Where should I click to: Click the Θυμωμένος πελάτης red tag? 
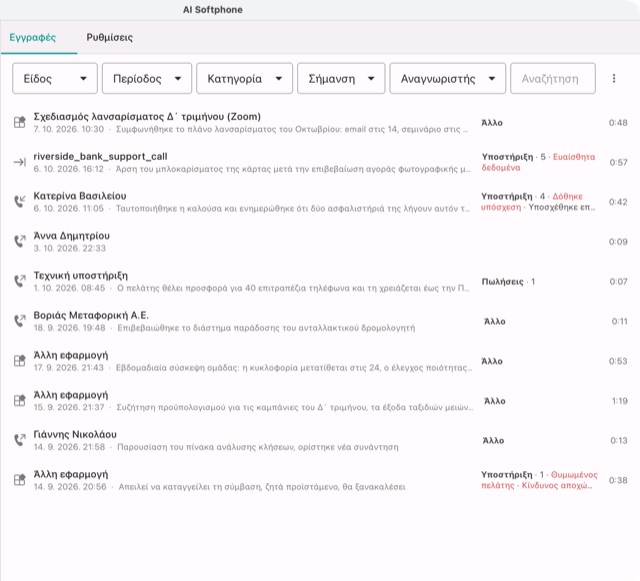[539, 480]
